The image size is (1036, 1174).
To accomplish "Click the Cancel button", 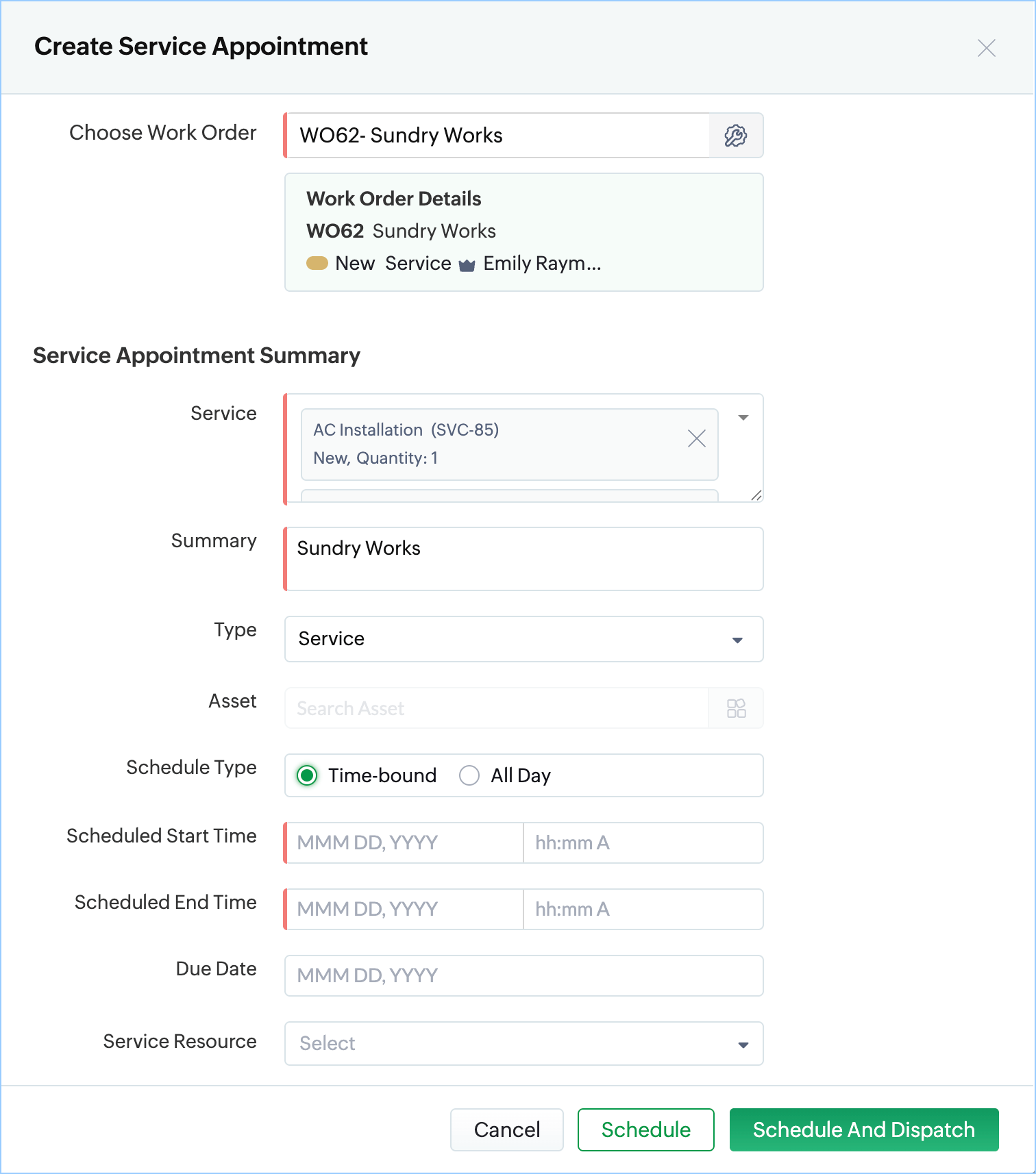I will click(506, 1129).
